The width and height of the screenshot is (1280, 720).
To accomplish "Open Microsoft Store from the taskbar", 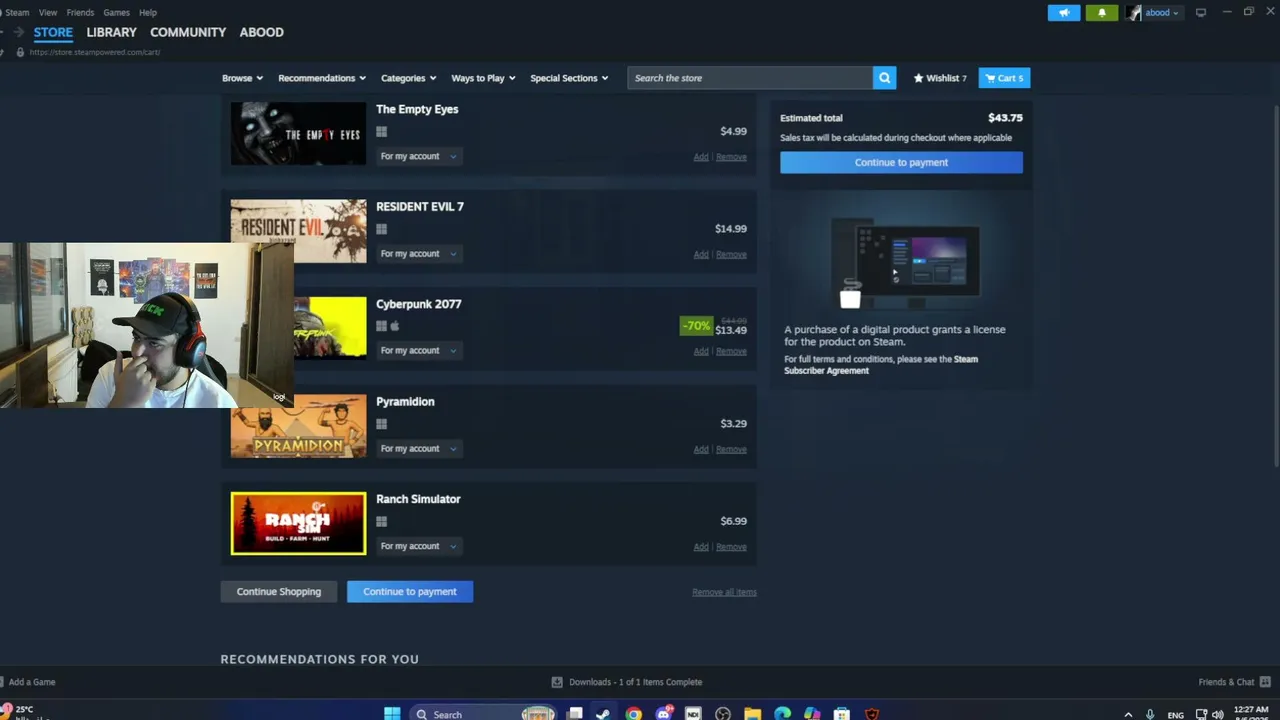I will click(842, 714).
